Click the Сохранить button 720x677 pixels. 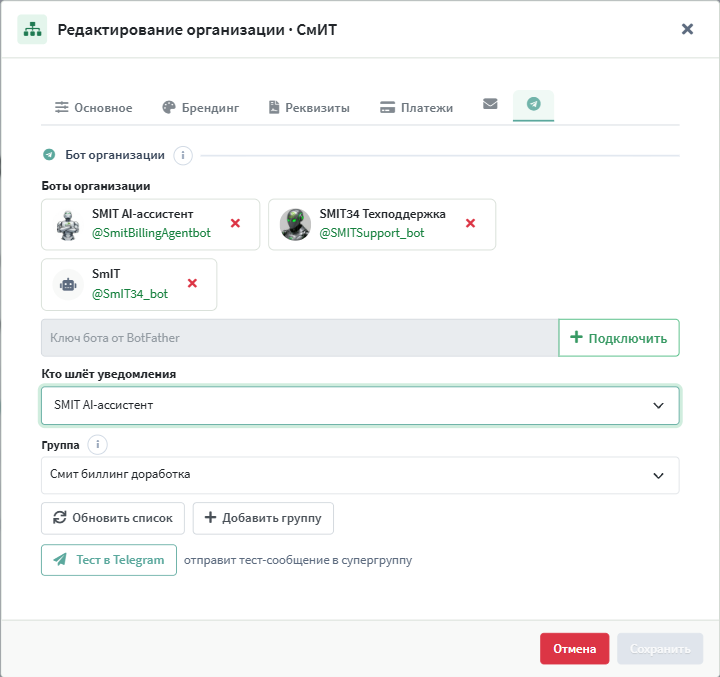point(660,649)
